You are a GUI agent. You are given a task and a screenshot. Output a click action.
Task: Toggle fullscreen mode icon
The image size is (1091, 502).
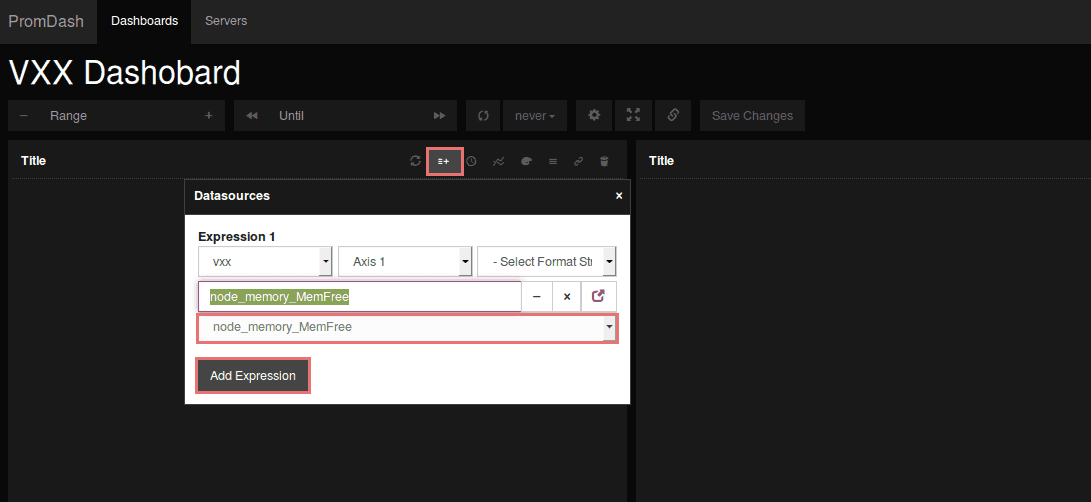(x=633, y=115)
